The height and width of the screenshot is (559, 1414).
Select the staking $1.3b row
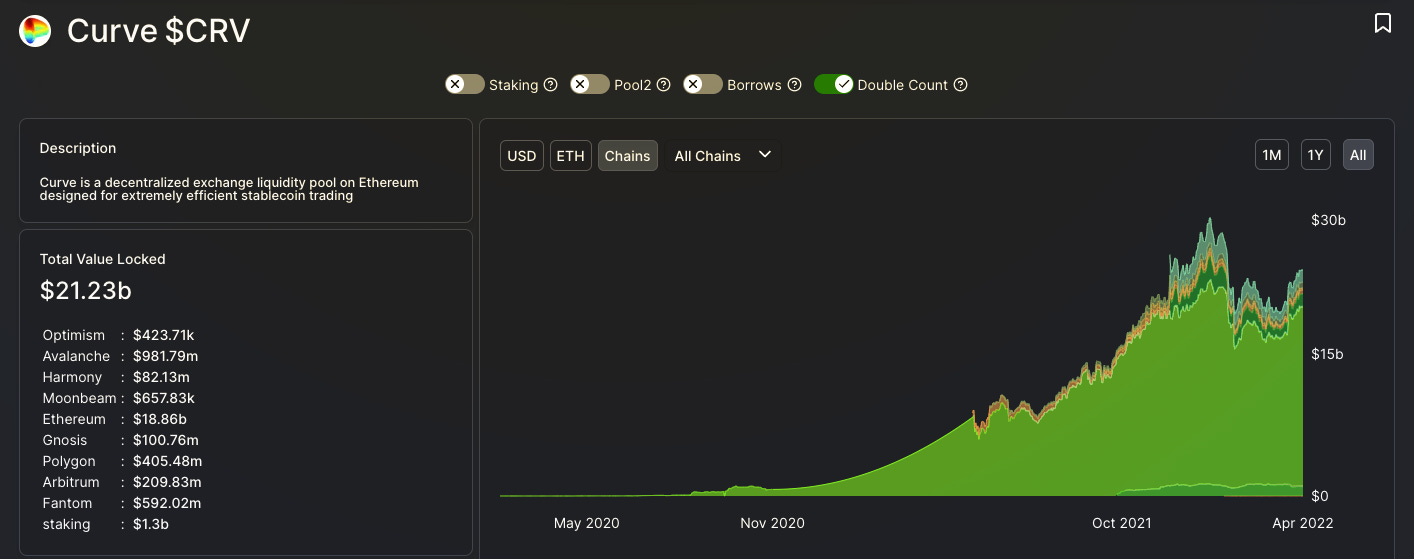pyautogui.click(x=108, y=524)
